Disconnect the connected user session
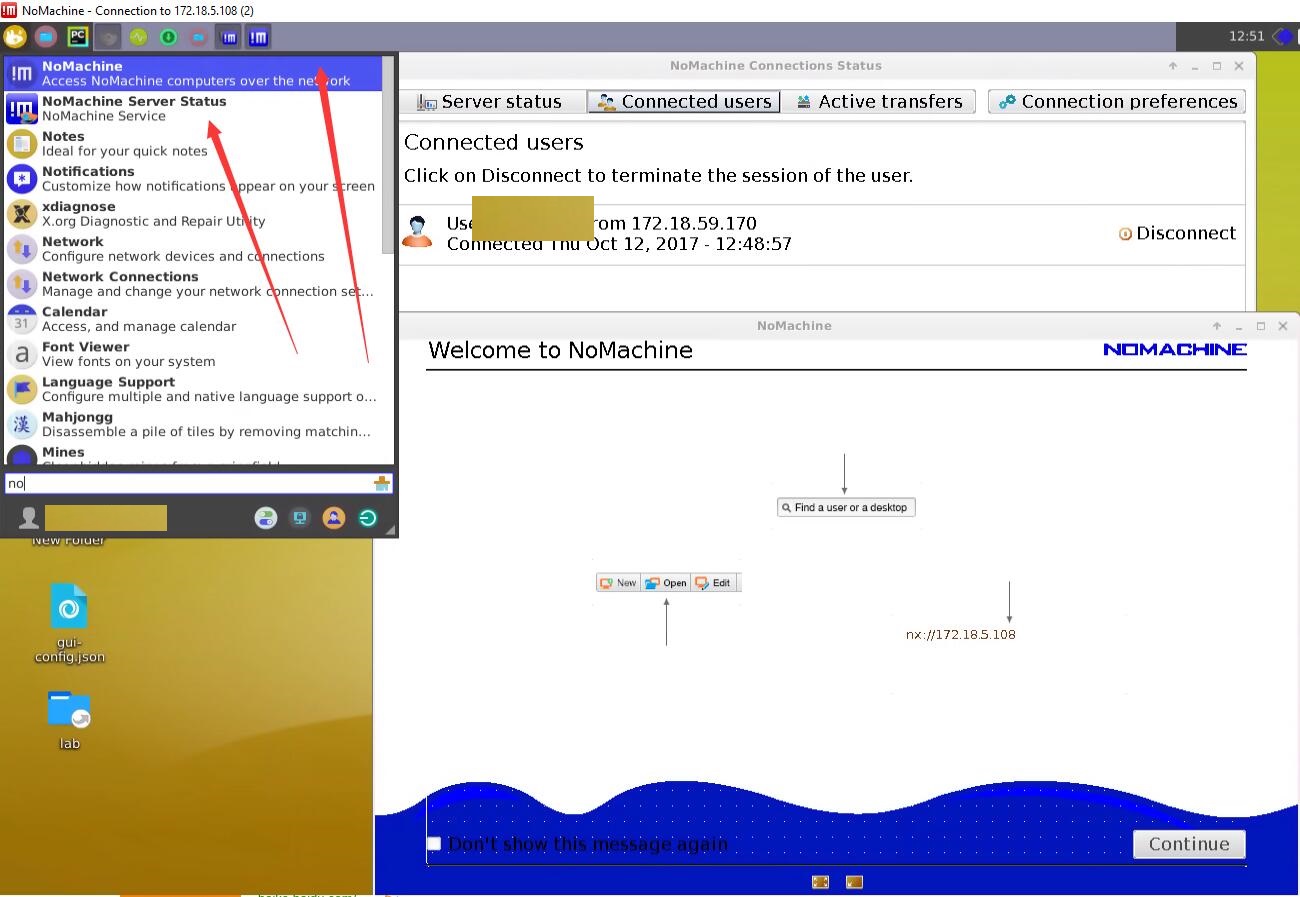This screenshot has width=1300, height=897. [1177, 233]
